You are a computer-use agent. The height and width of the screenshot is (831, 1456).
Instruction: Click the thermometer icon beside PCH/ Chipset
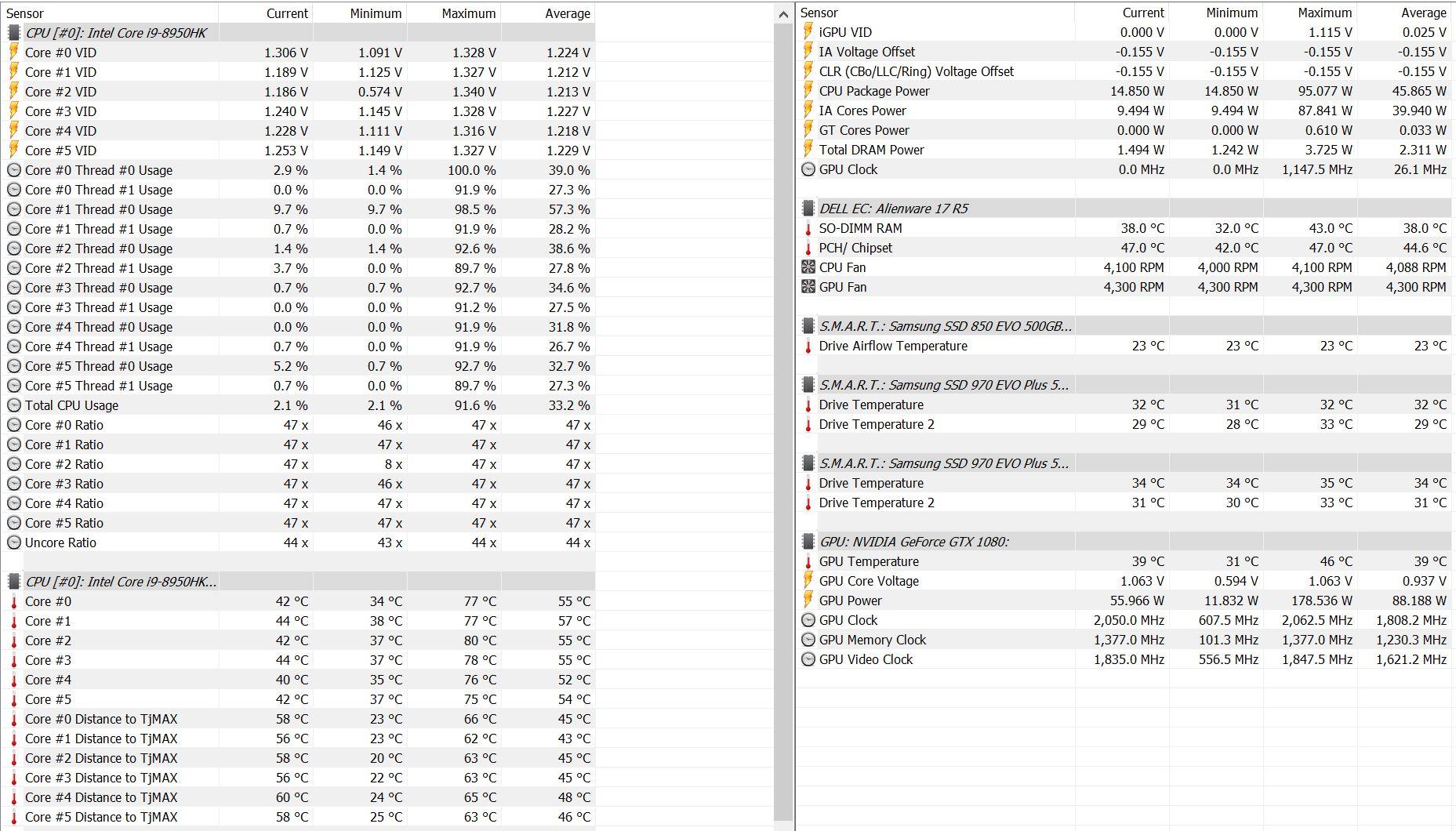(x=808, y=248)
